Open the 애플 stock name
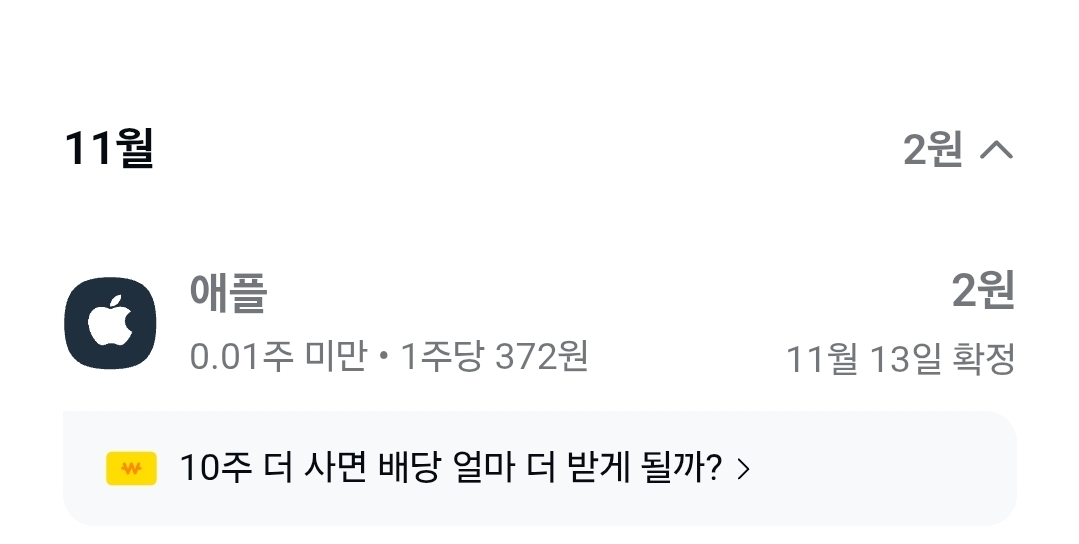Viewport: 1079px width, 544px height. click(x=228, y=293)
